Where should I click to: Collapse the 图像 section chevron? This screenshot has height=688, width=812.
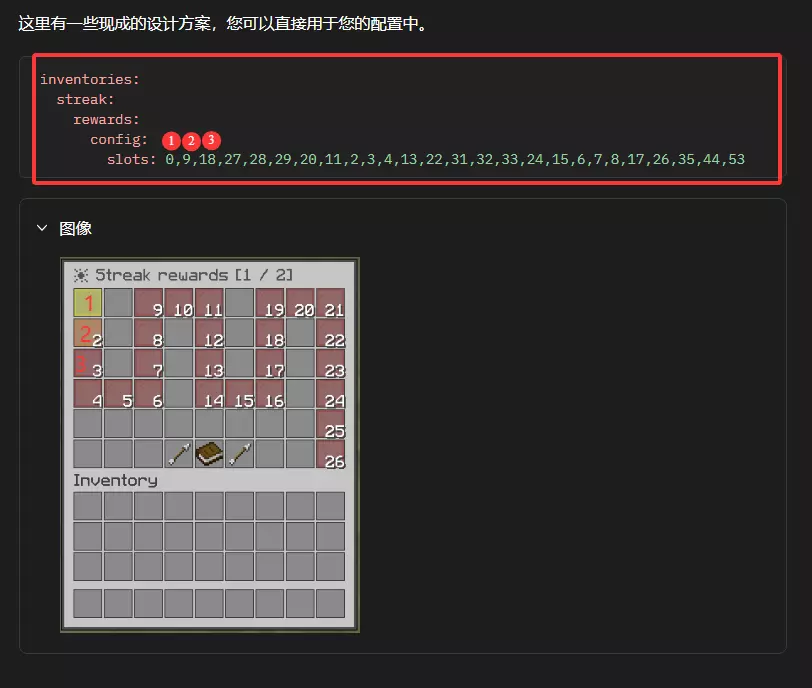(42, 228)
